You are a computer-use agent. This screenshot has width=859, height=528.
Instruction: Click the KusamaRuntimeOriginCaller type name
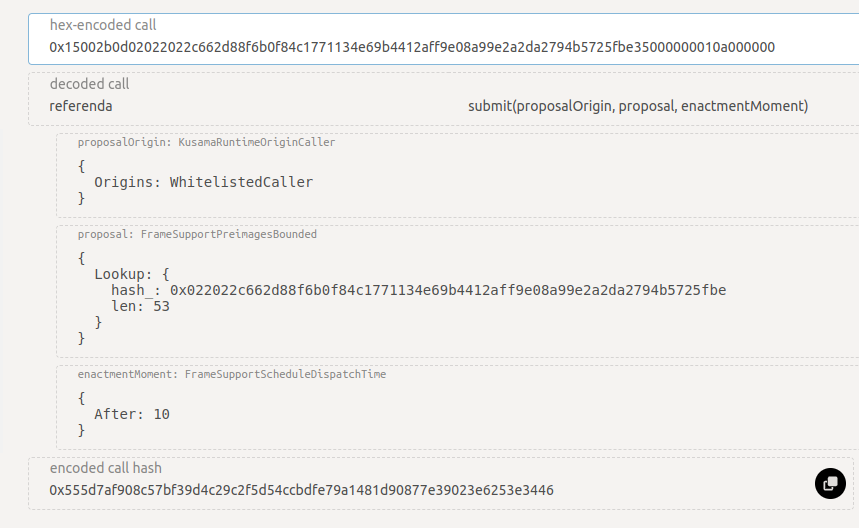point(256,142)
